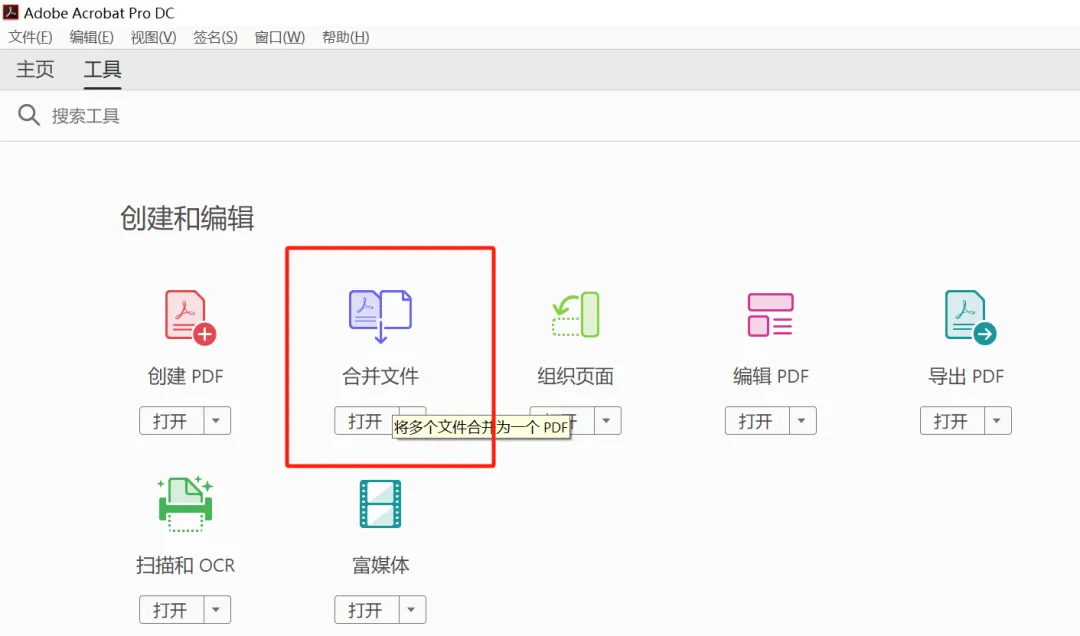
Task: Switch to the 工具 tab
Action: (x=103, y=69)
